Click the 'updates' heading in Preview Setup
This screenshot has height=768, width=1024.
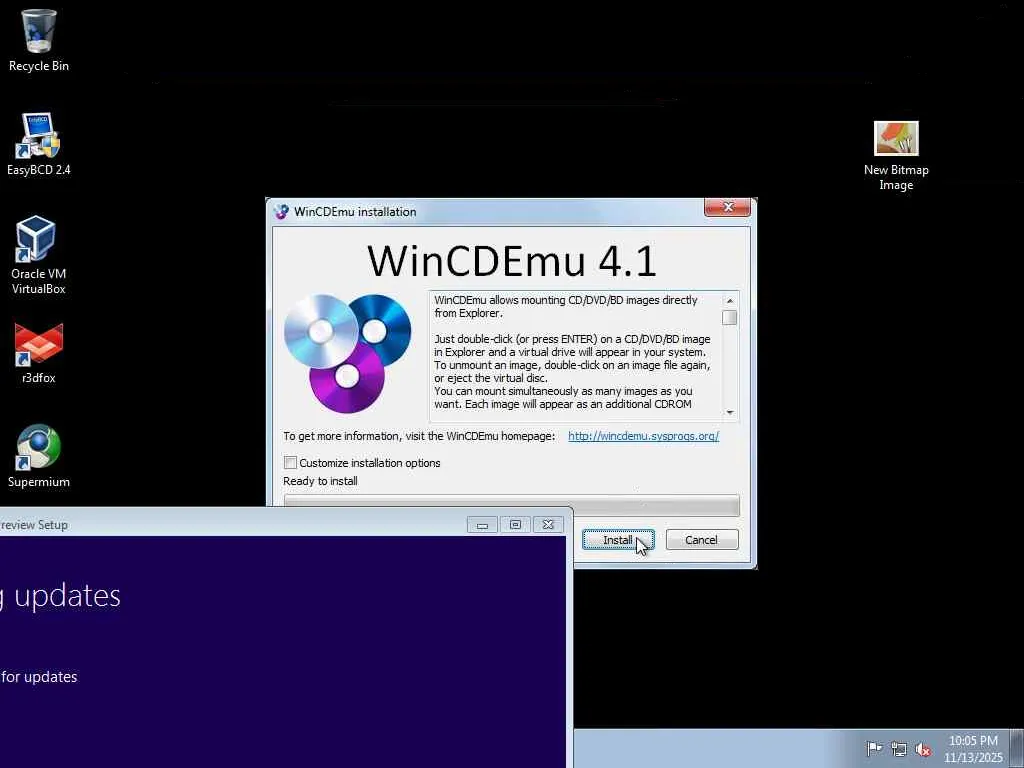tap(67, 596)
